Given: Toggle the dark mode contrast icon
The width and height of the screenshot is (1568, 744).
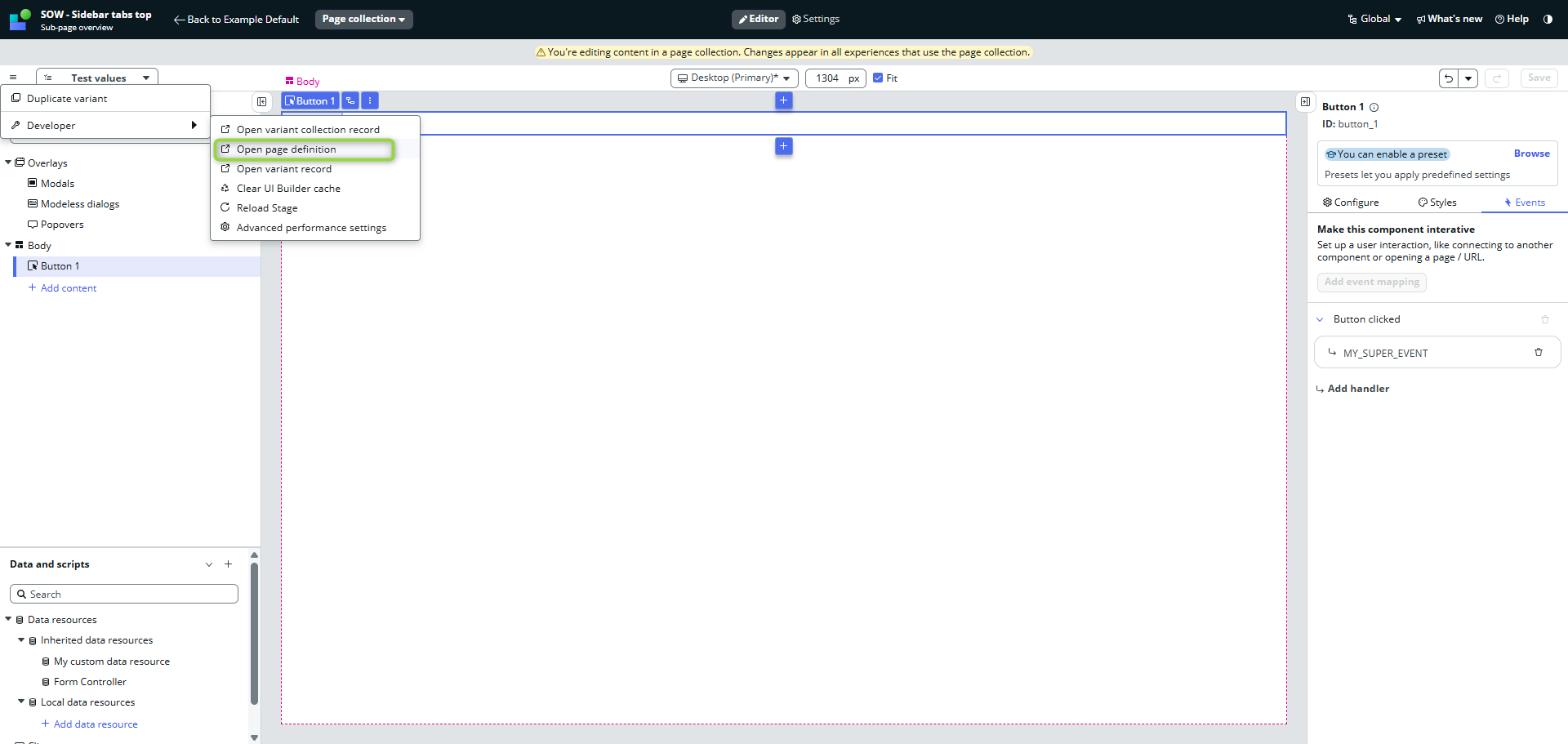Looking at the screenshot, I should point(1548,19).
